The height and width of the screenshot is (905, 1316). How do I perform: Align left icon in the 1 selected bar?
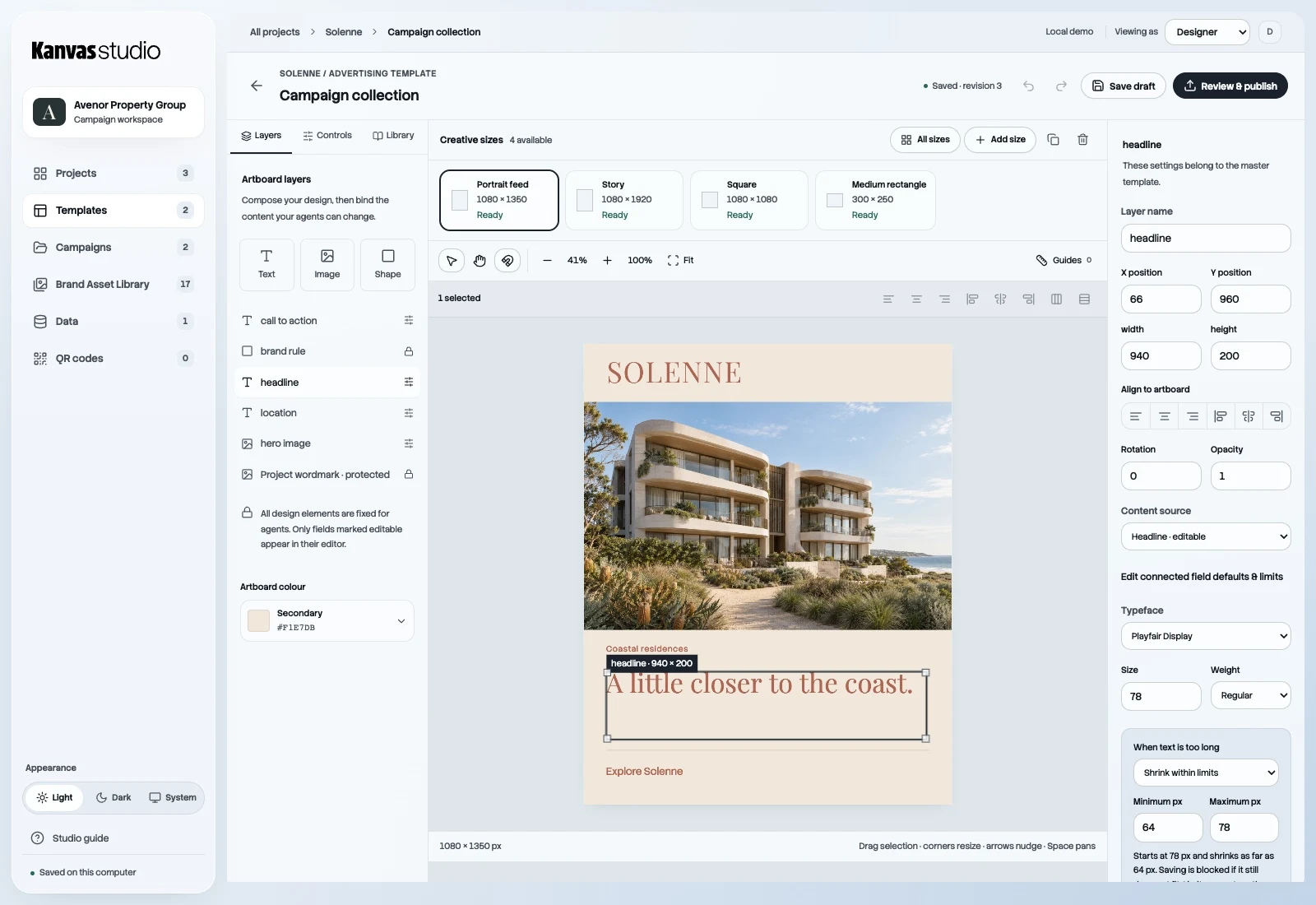(888, 299)
